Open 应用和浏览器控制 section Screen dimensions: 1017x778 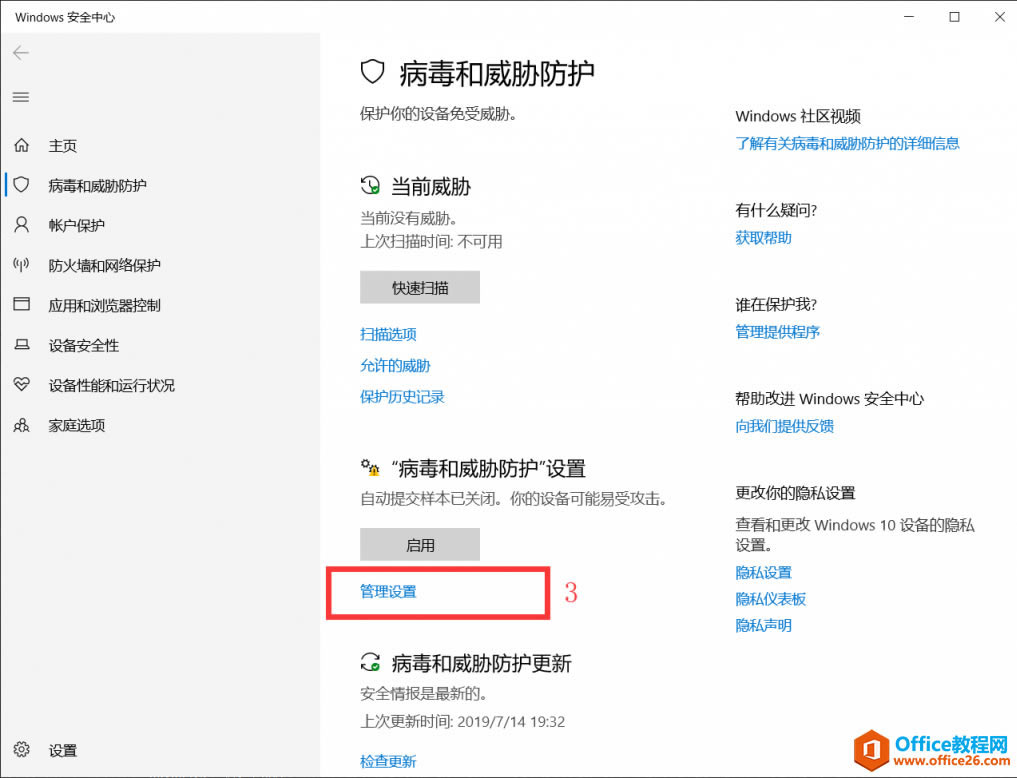(104, 305)
